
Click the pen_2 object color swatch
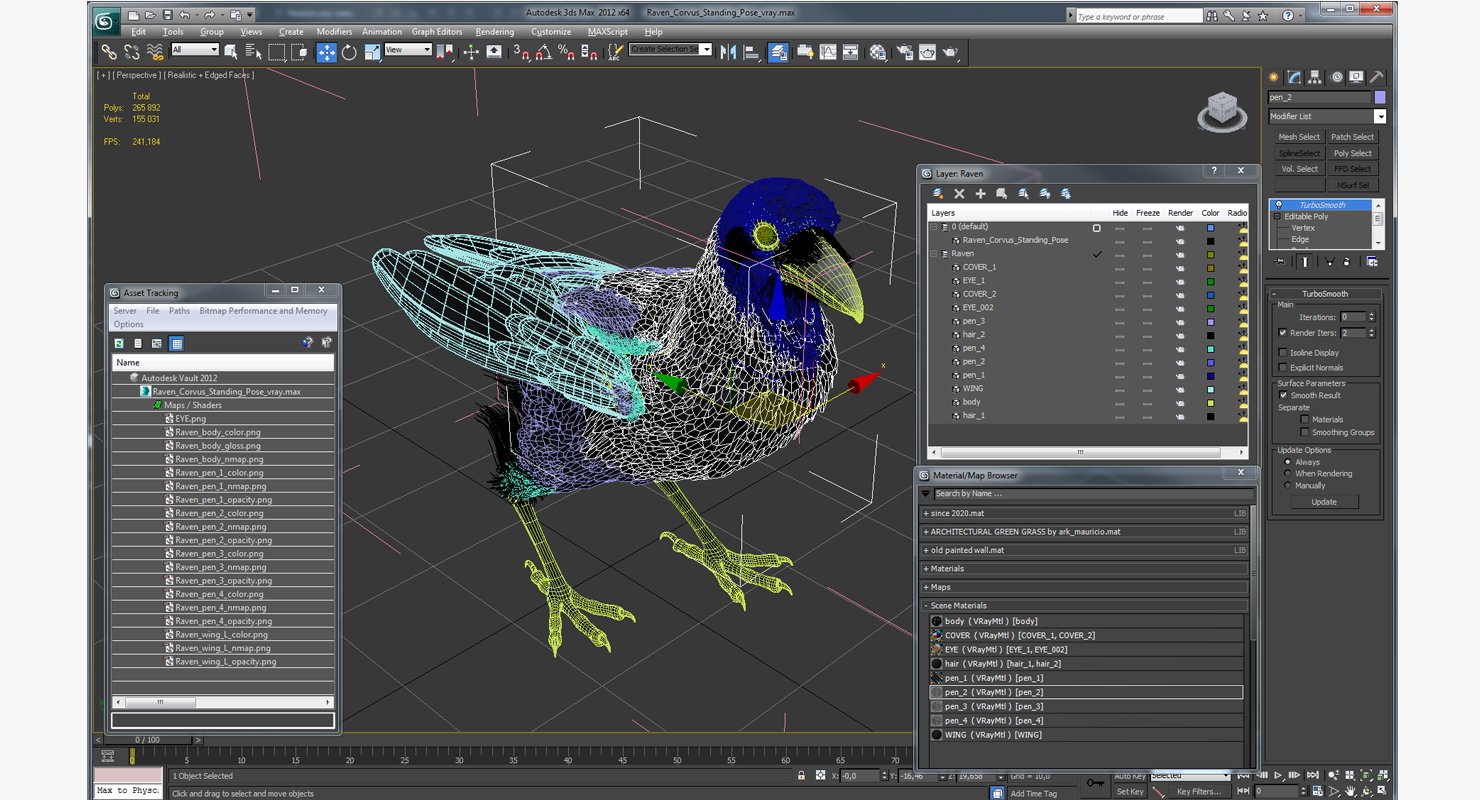[x=1380, y=97]
